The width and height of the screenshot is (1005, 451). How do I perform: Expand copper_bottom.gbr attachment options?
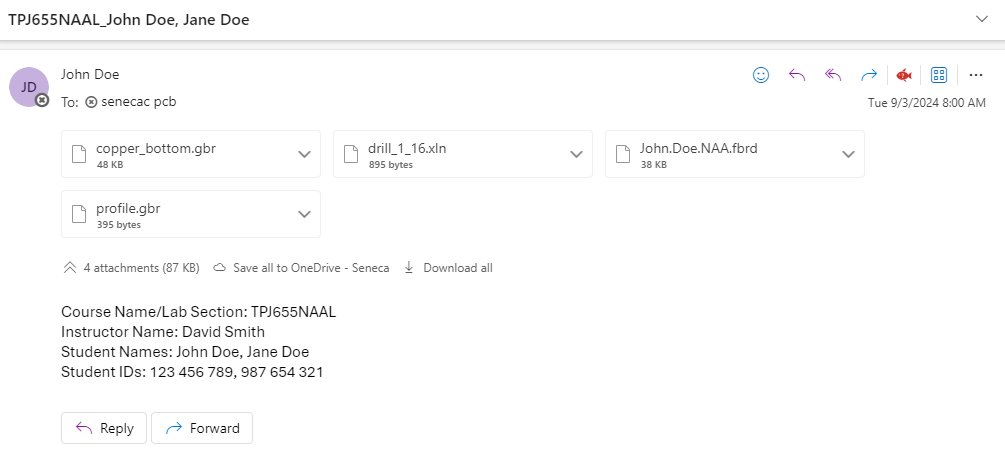click(x=304, y=154)
